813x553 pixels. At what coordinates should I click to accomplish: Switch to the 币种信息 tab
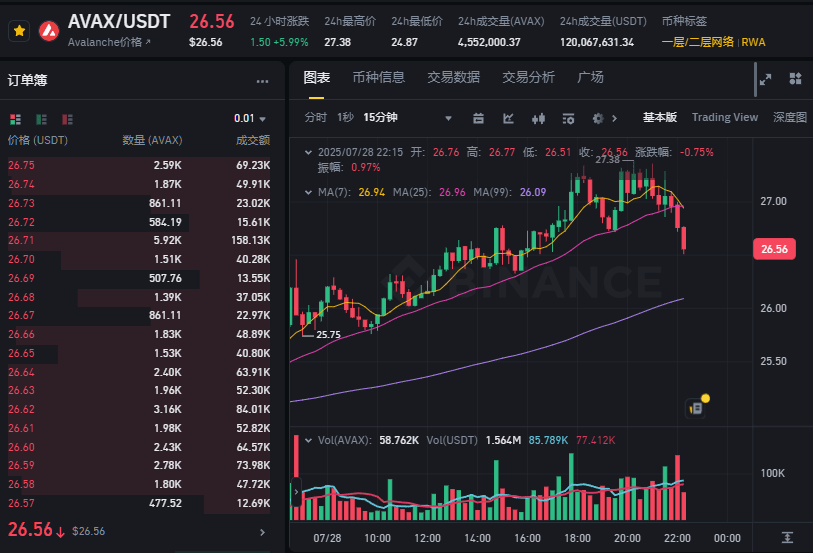point(379,78)
